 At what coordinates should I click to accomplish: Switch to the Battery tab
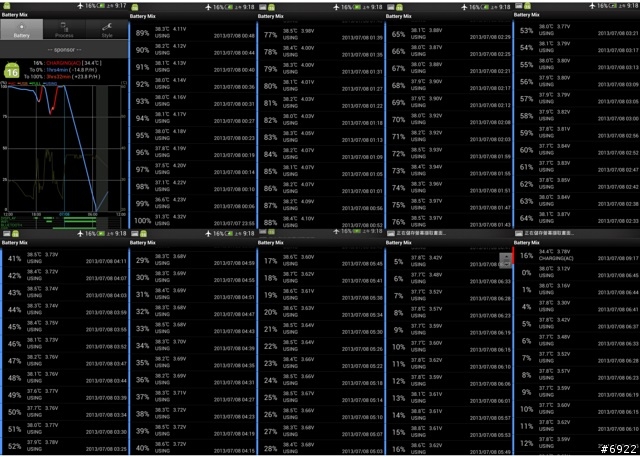[x=22, y=29]
